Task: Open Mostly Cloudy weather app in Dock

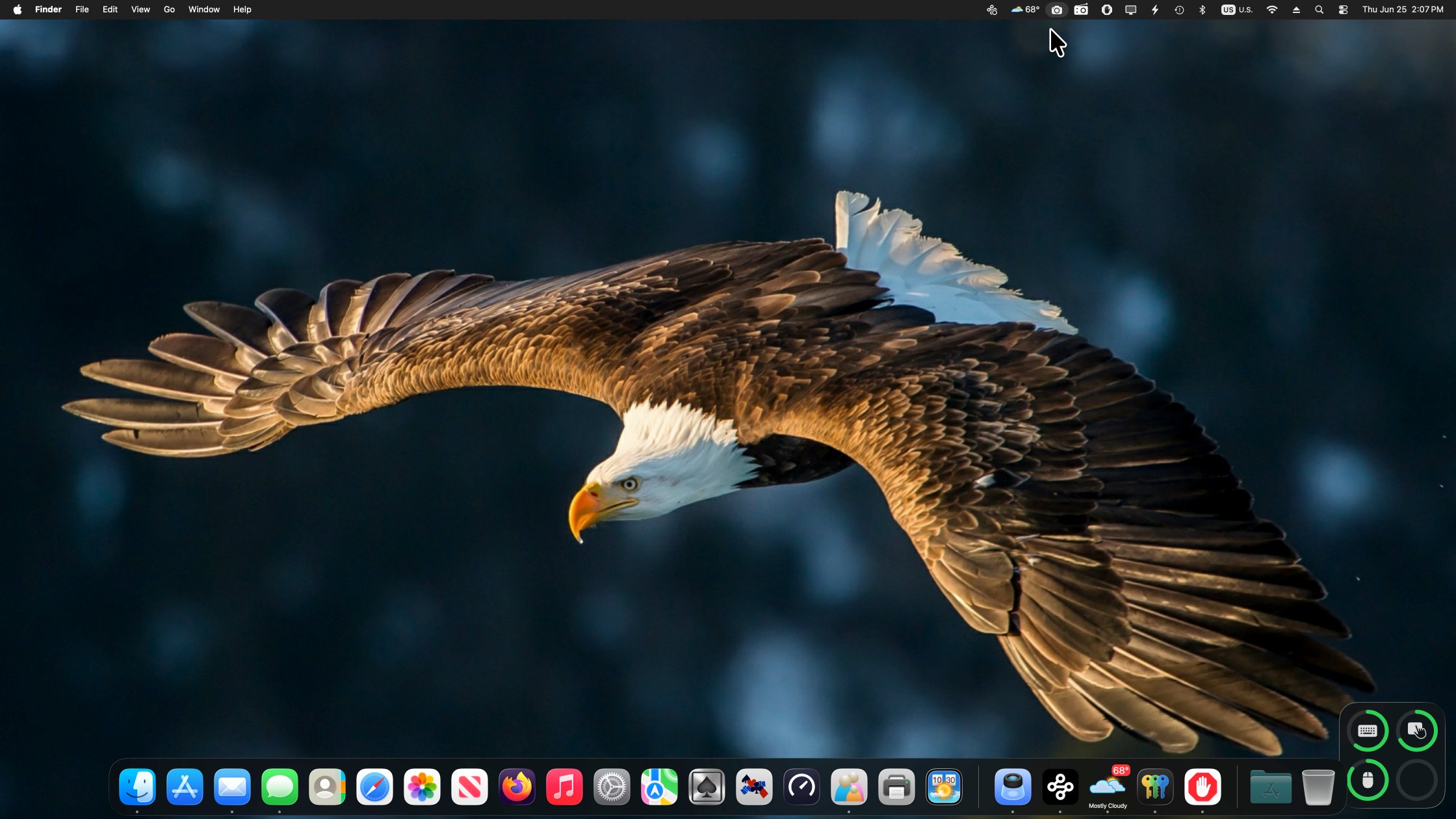Action: point(1108,786)
